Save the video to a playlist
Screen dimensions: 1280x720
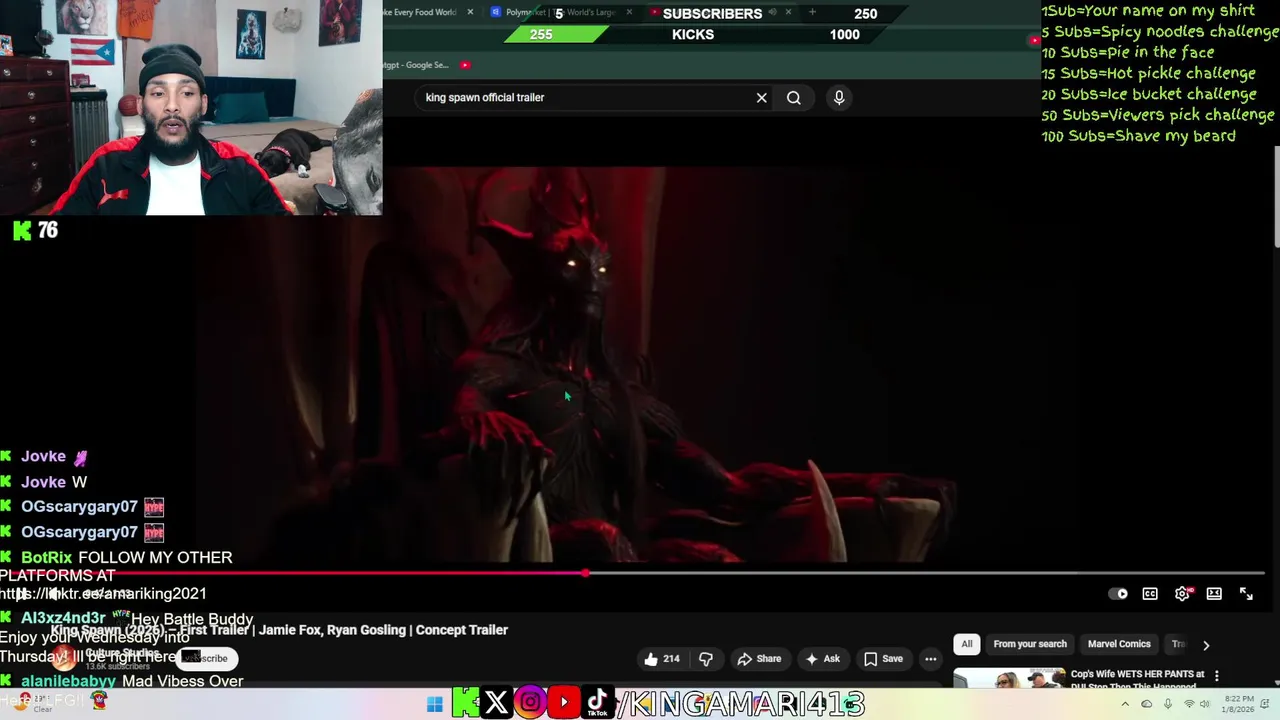coord(883,659)
